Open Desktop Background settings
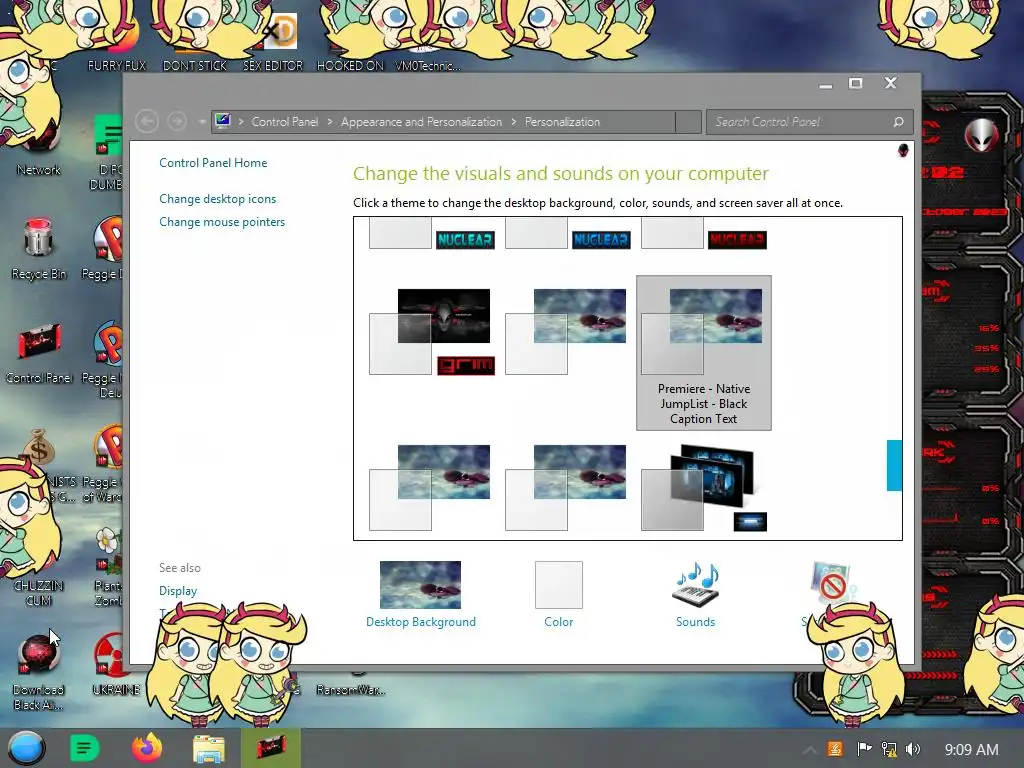 421,594
